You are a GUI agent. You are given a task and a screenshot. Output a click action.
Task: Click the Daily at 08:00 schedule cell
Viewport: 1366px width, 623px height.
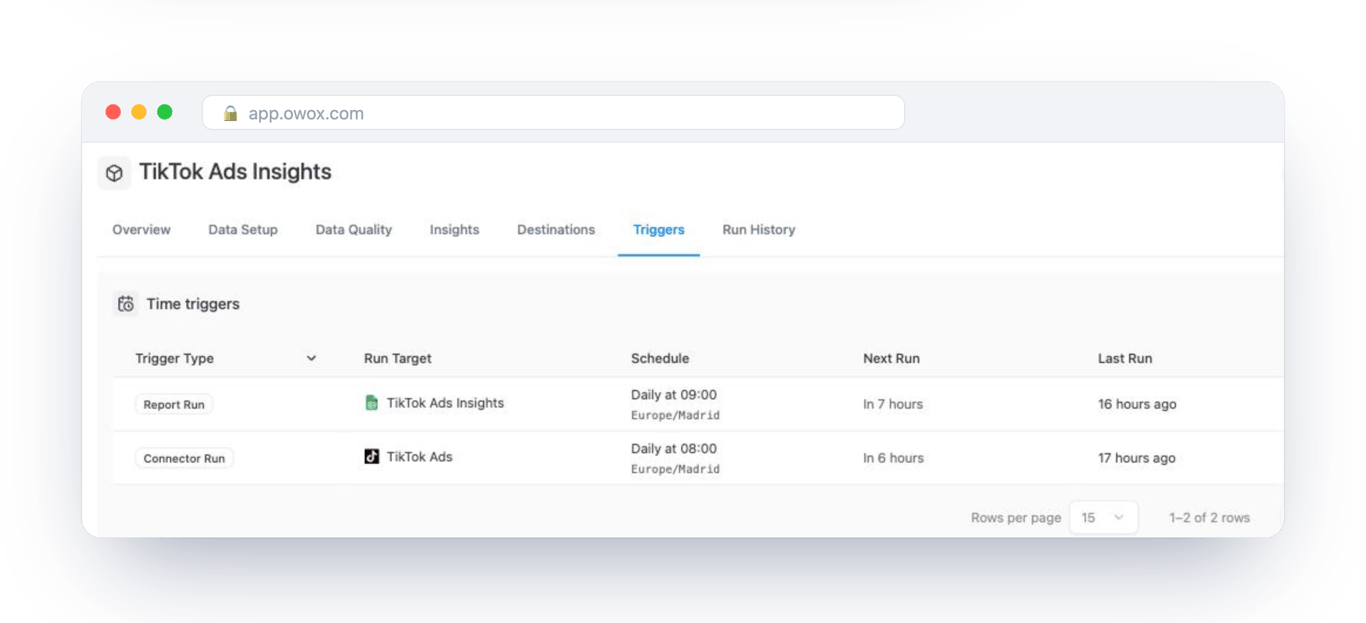pos(674,449)
